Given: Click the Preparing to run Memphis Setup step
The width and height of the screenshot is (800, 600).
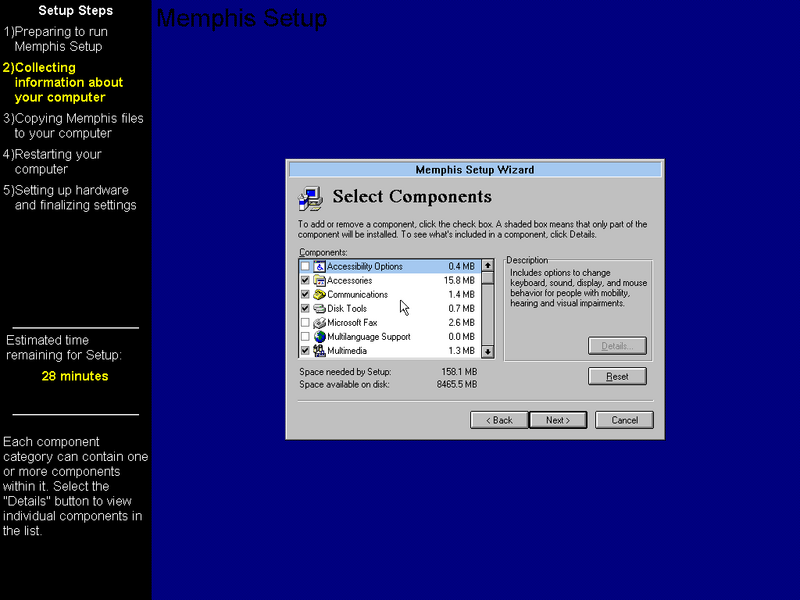Looking at the screenshot, I should (x=55, y=39).
